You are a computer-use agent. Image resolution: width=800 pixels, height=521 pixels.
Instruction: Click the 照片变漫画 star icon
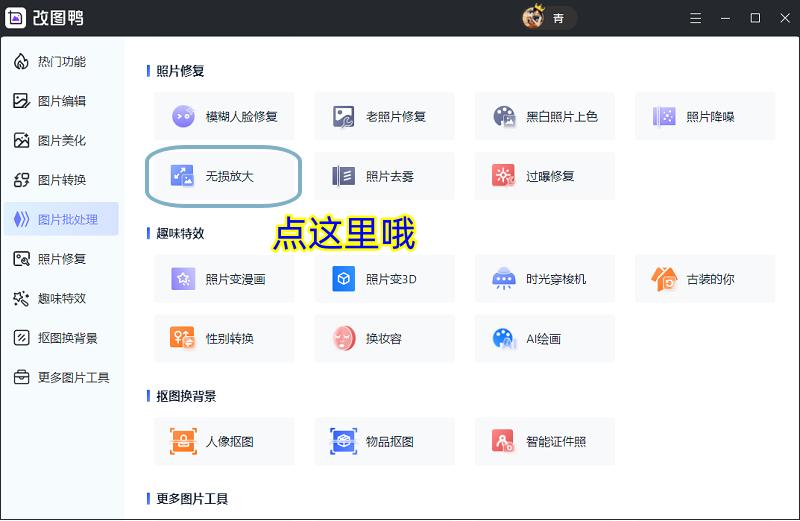[x=183, y=279]
